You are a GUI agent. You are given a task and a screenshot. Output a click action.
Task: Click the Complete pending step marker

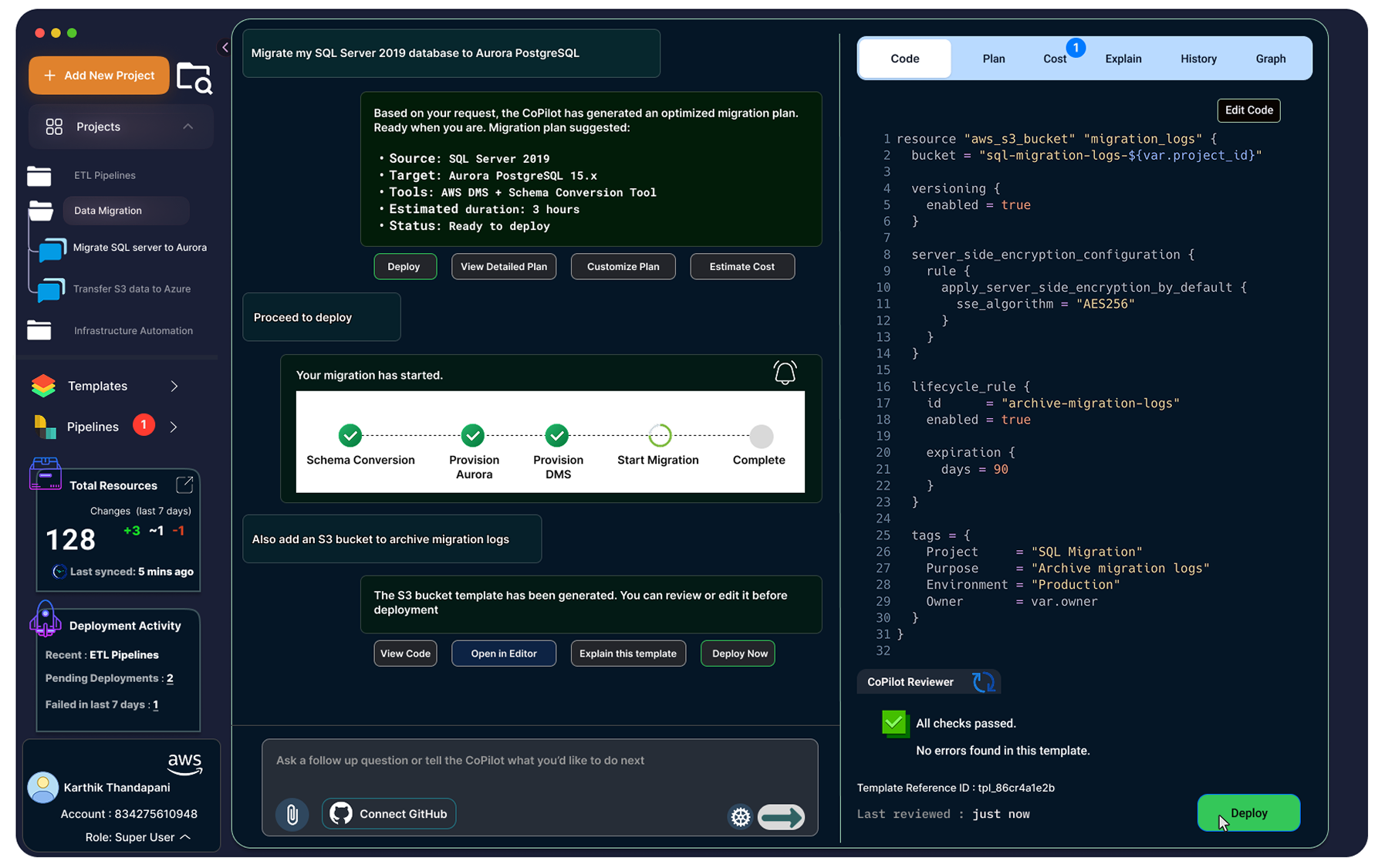coord(761,436)
